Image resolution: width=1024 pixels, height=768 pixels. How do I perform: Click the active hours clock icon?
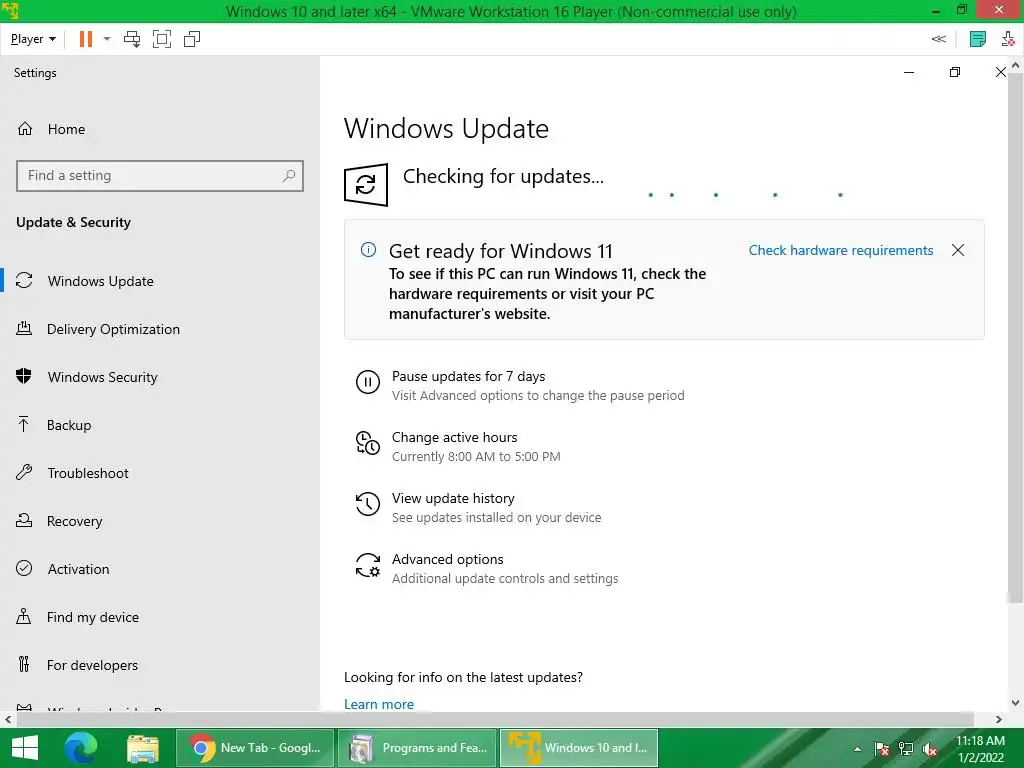coord(368,443)
